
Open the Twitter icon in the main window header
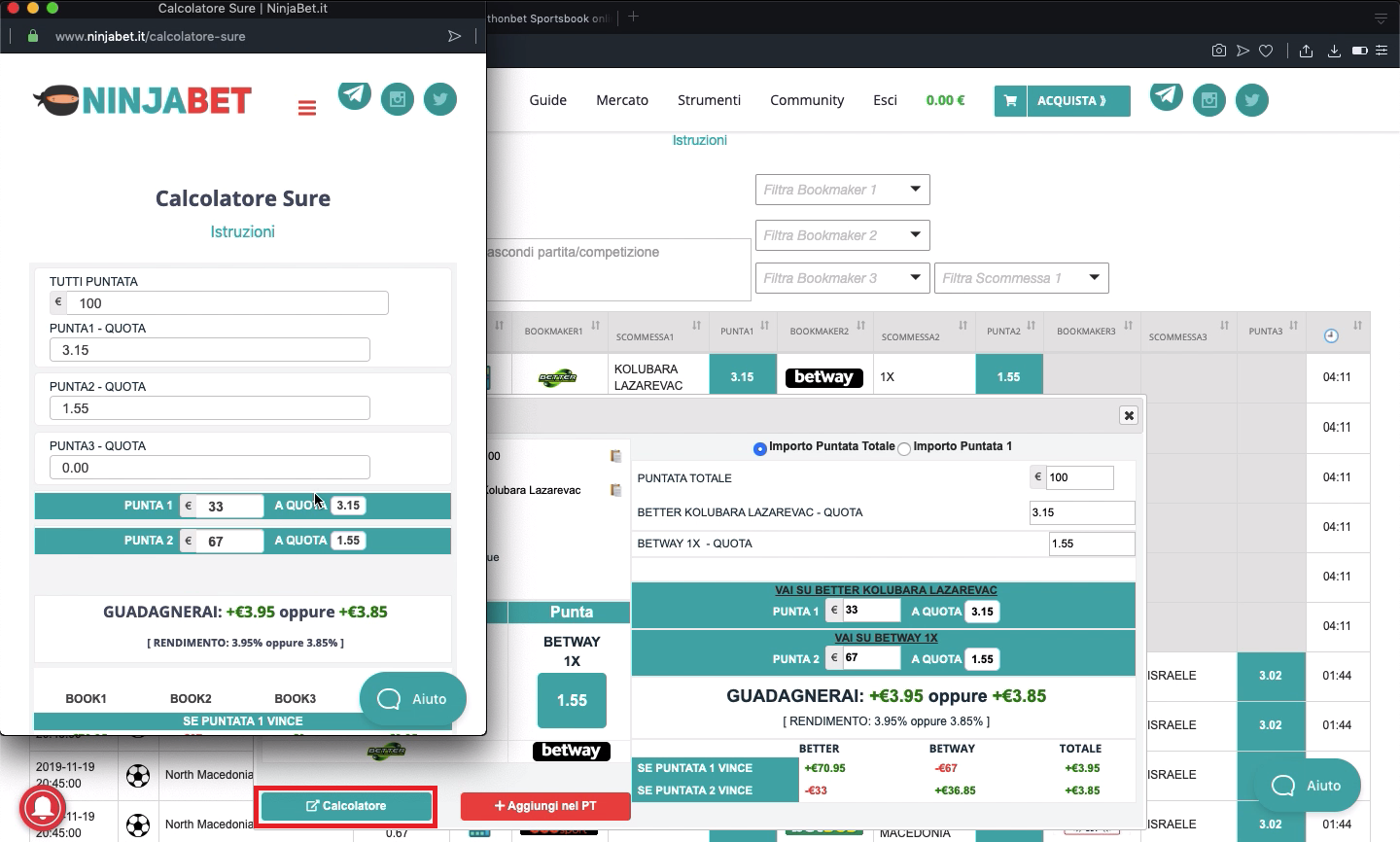coord(1252,100)
